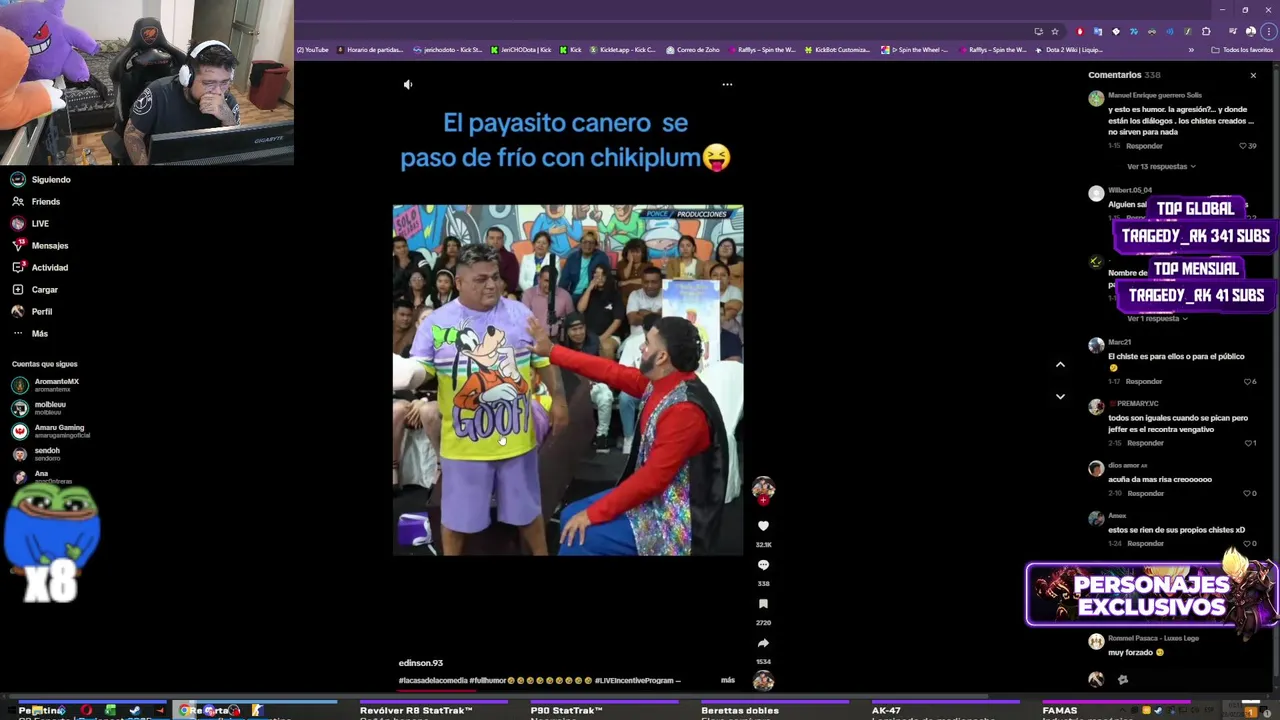Open the browser profile avatar
The height and width of the screenshot is (720, 1280).
[1251, 31]
